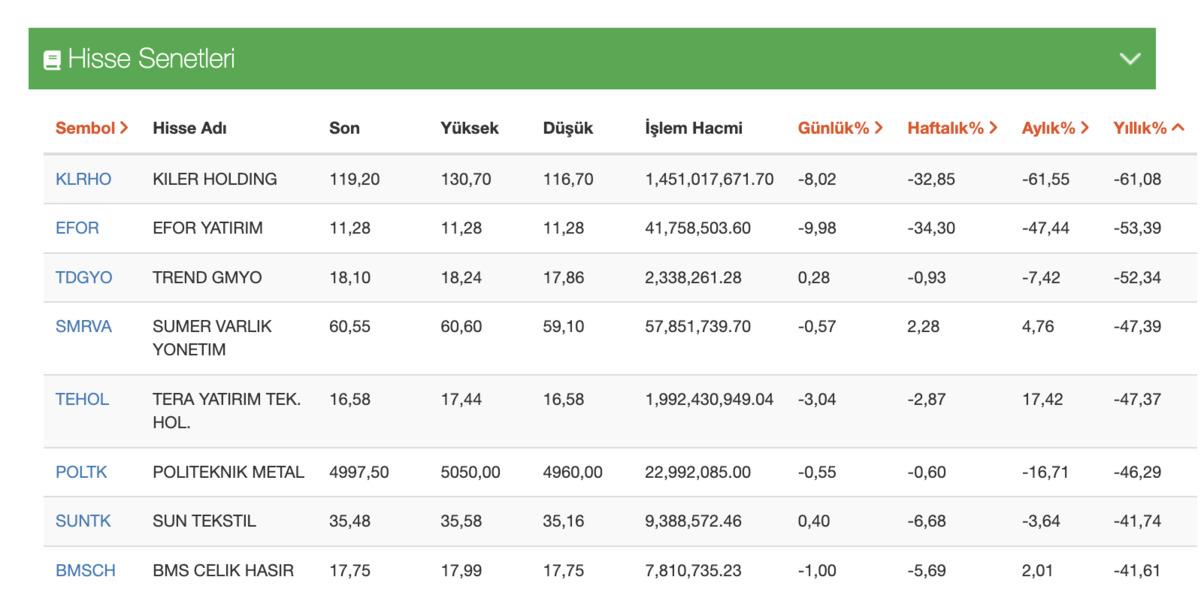Click POLTK volume 22,992,085.00
The image size is (1200, 592).
[x=698, y=472]
